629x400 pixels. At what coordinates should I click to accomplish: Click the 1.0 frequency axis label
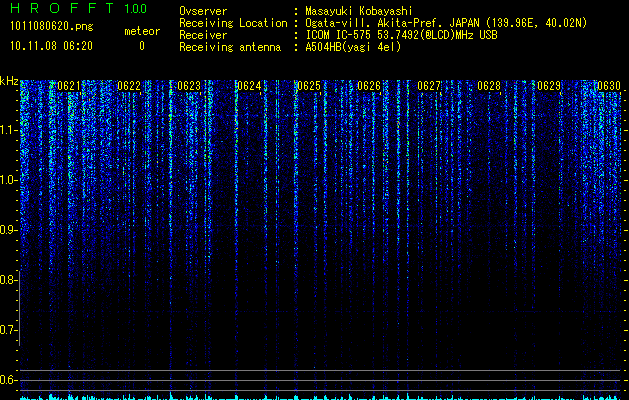click(8, 180)
